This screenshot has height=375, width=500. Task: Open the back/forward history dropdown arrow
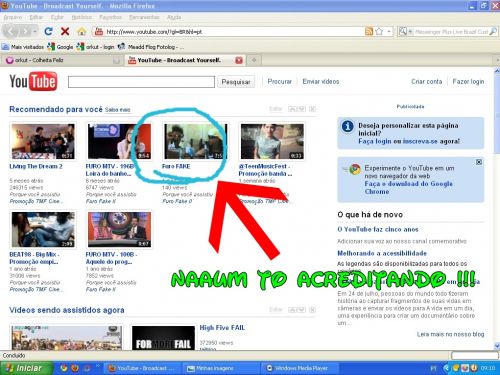pyautogui.click(x=35, y=31)
